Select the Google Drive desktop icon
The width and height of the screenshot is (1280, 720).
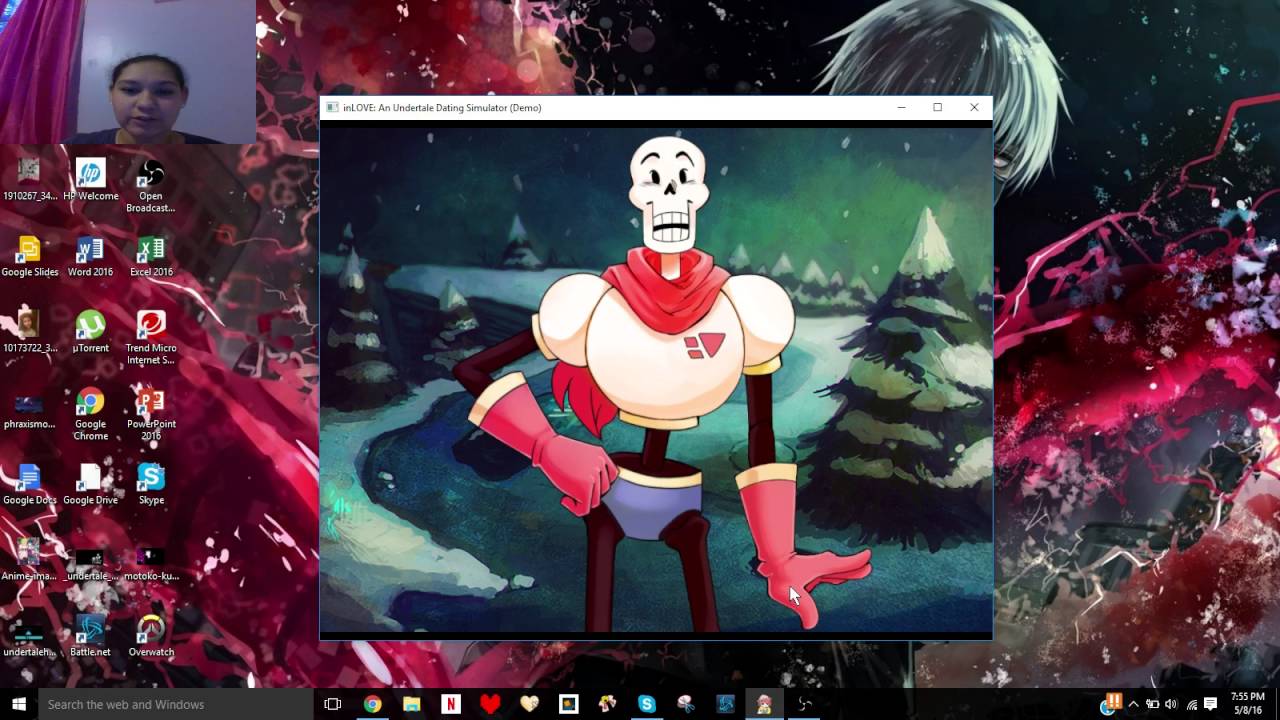click(x=90, y=484)
